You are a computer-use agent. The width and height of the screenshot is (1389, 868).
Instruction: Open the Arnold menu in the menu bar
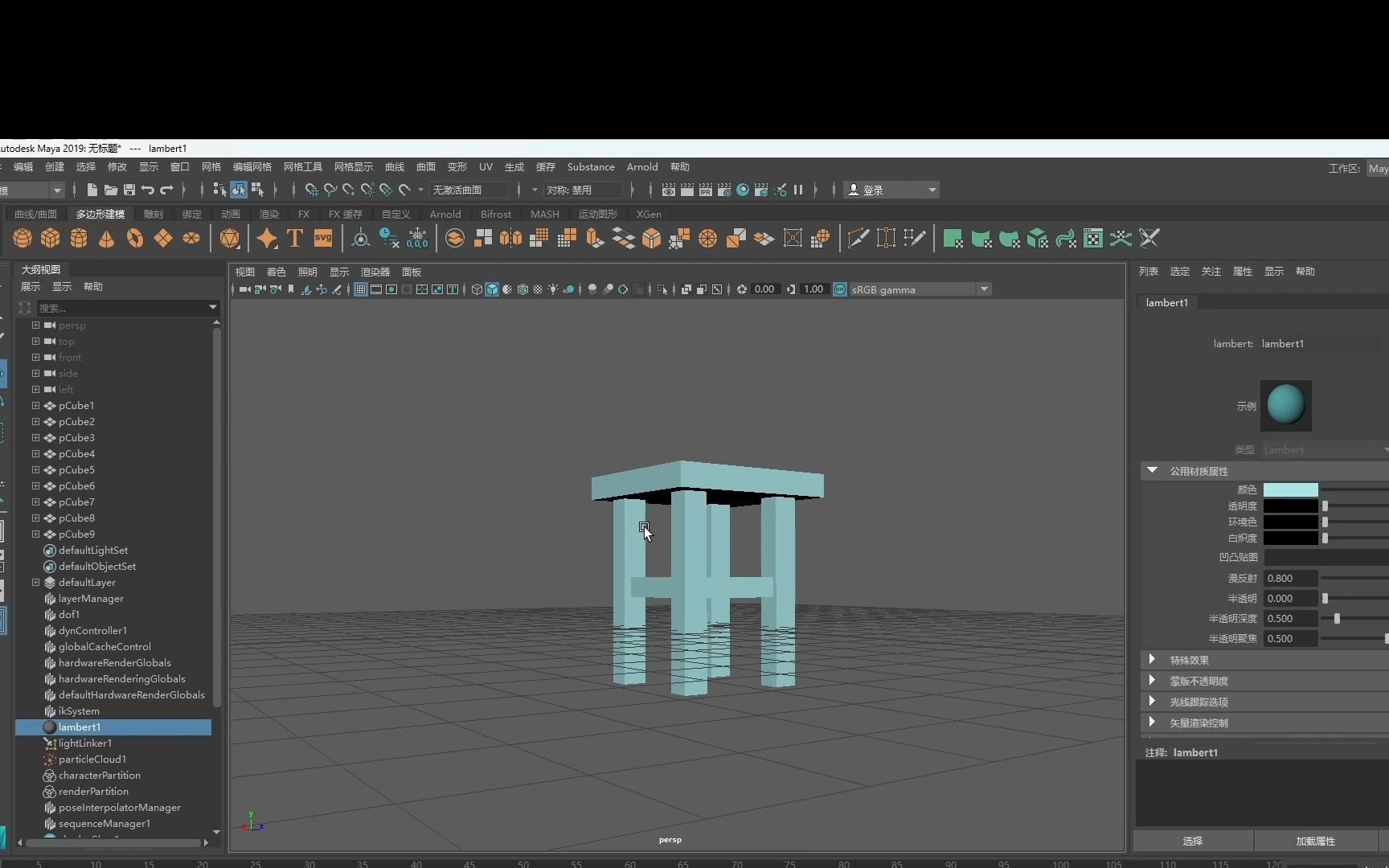[x=642, y=167]
